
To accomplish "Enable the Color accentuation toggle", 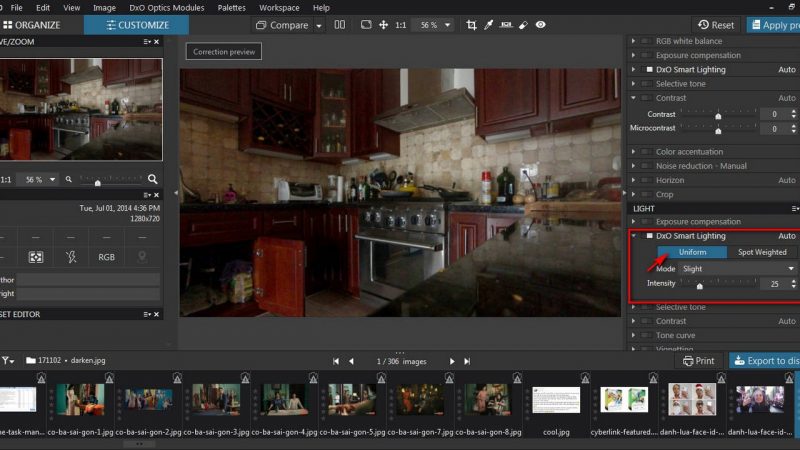I will [x=646, y=152].
